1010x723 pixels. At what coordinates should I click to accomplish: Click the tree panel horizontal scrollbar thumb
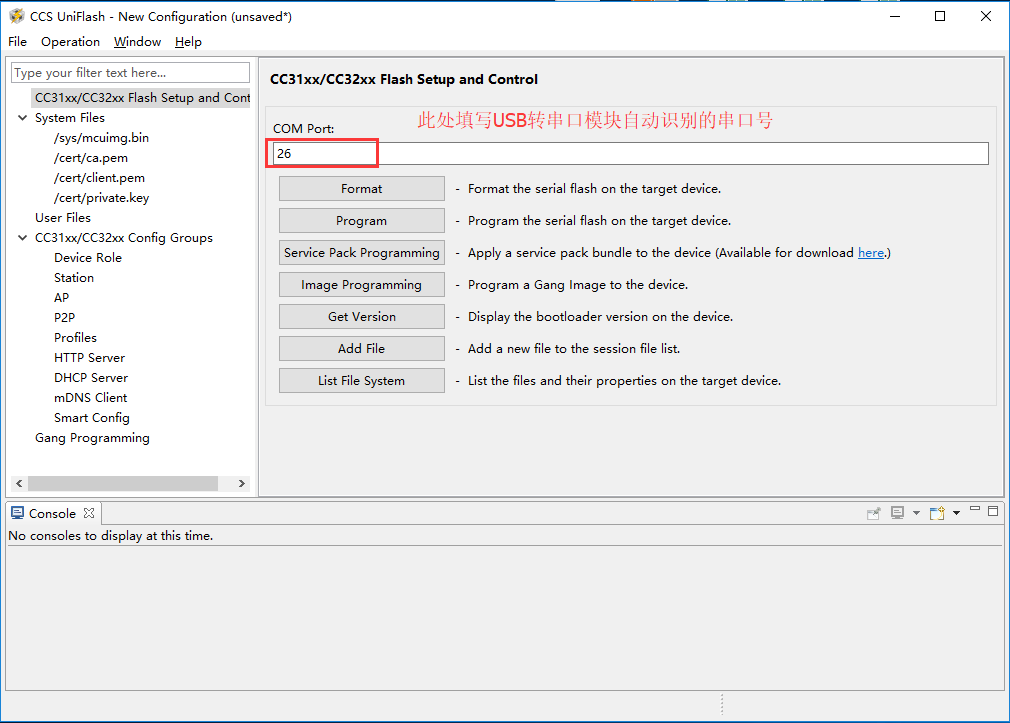pyautogui.click(x=122, y=483)
